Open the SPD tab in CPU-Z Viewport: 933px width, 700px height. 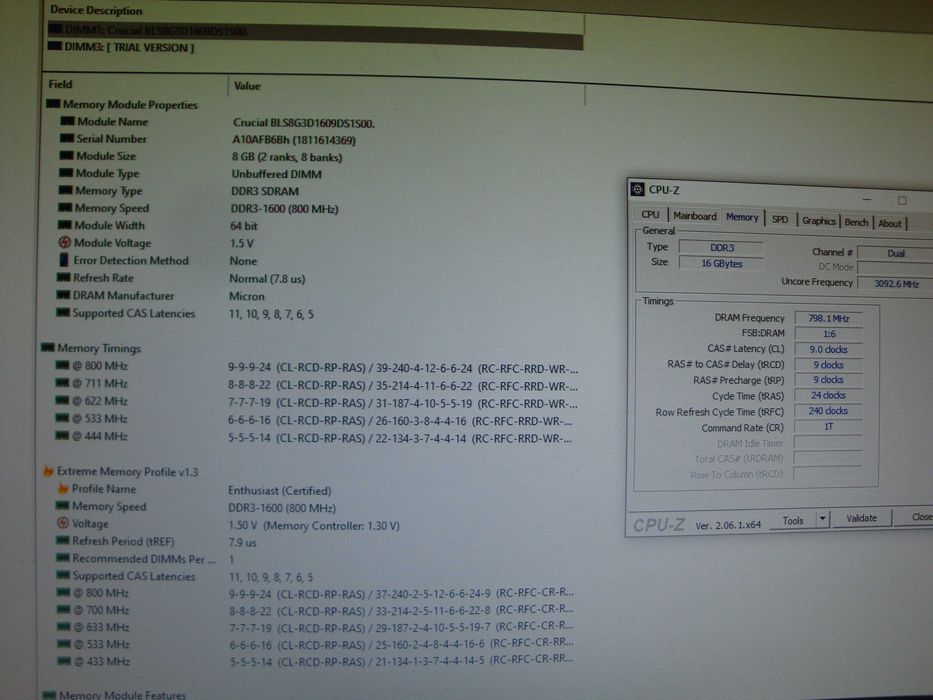tap(780, 219)
